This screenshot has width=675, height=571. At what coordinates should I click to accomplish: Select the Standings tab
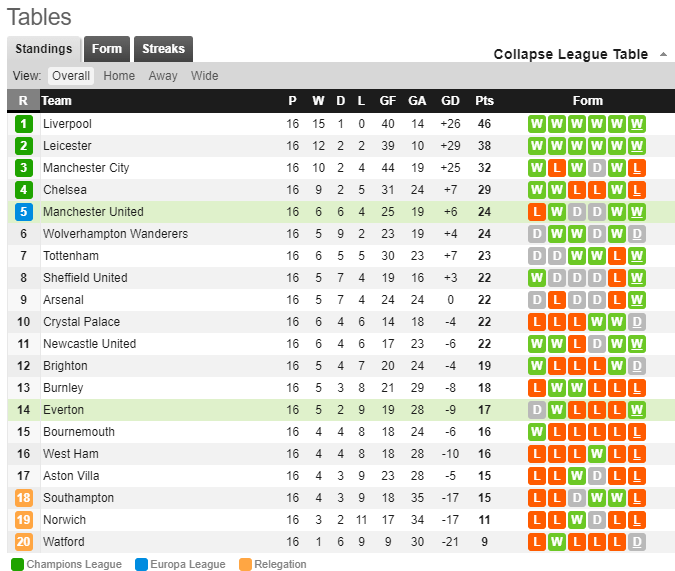tap(43, 49)
